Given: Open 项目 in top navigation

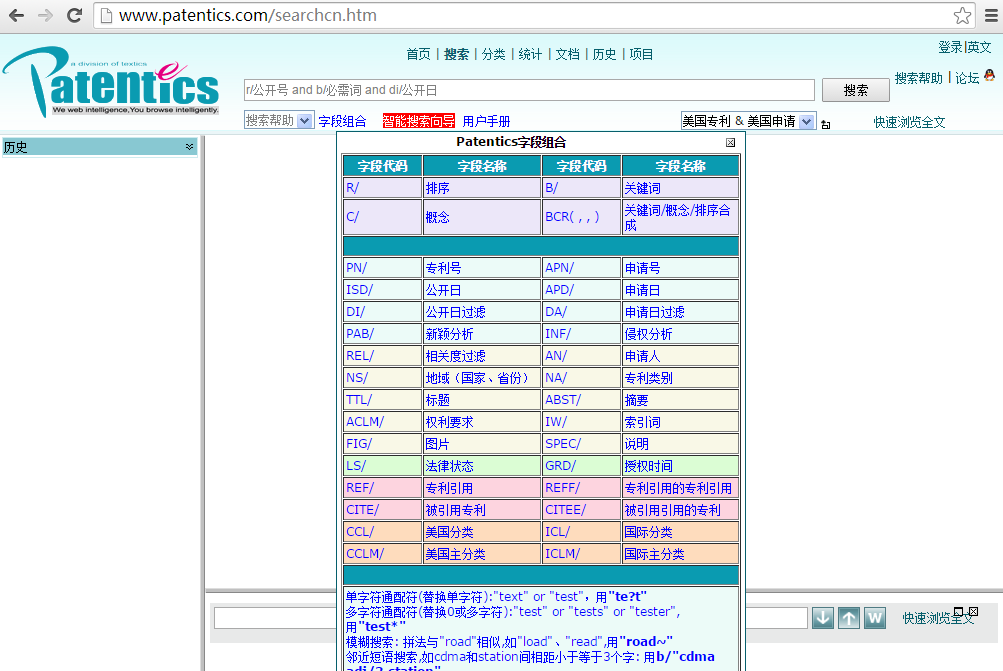Looking at the screenshot, I should click(x=641, y=54).
